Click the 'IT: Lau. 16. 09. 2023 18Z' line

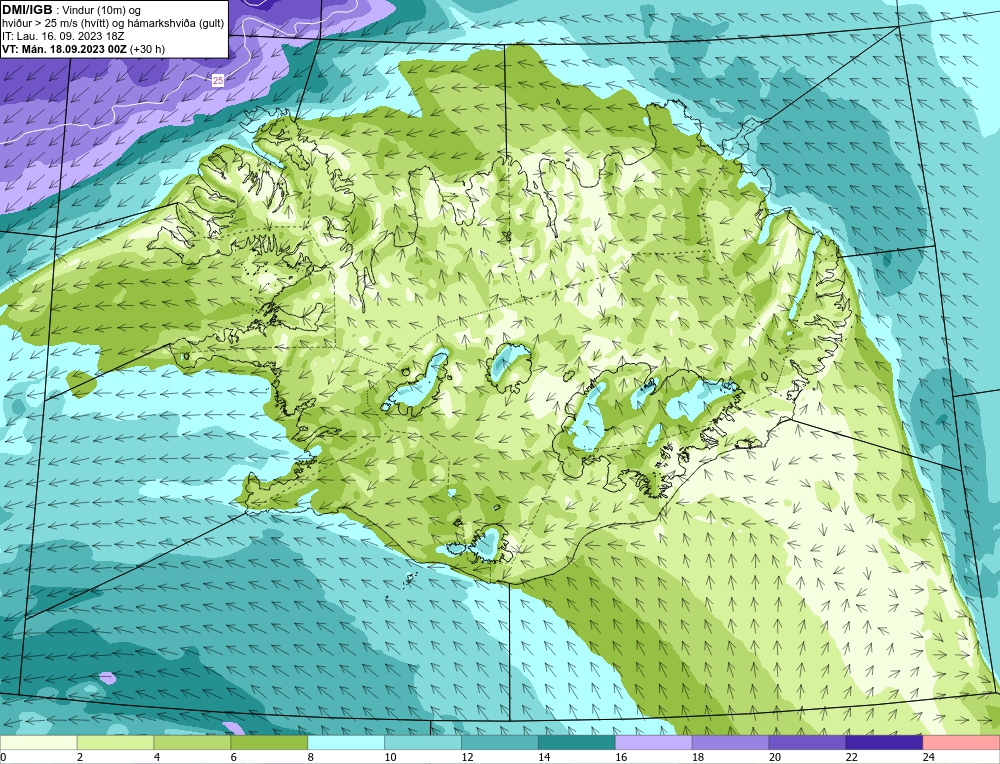[63, 36]
